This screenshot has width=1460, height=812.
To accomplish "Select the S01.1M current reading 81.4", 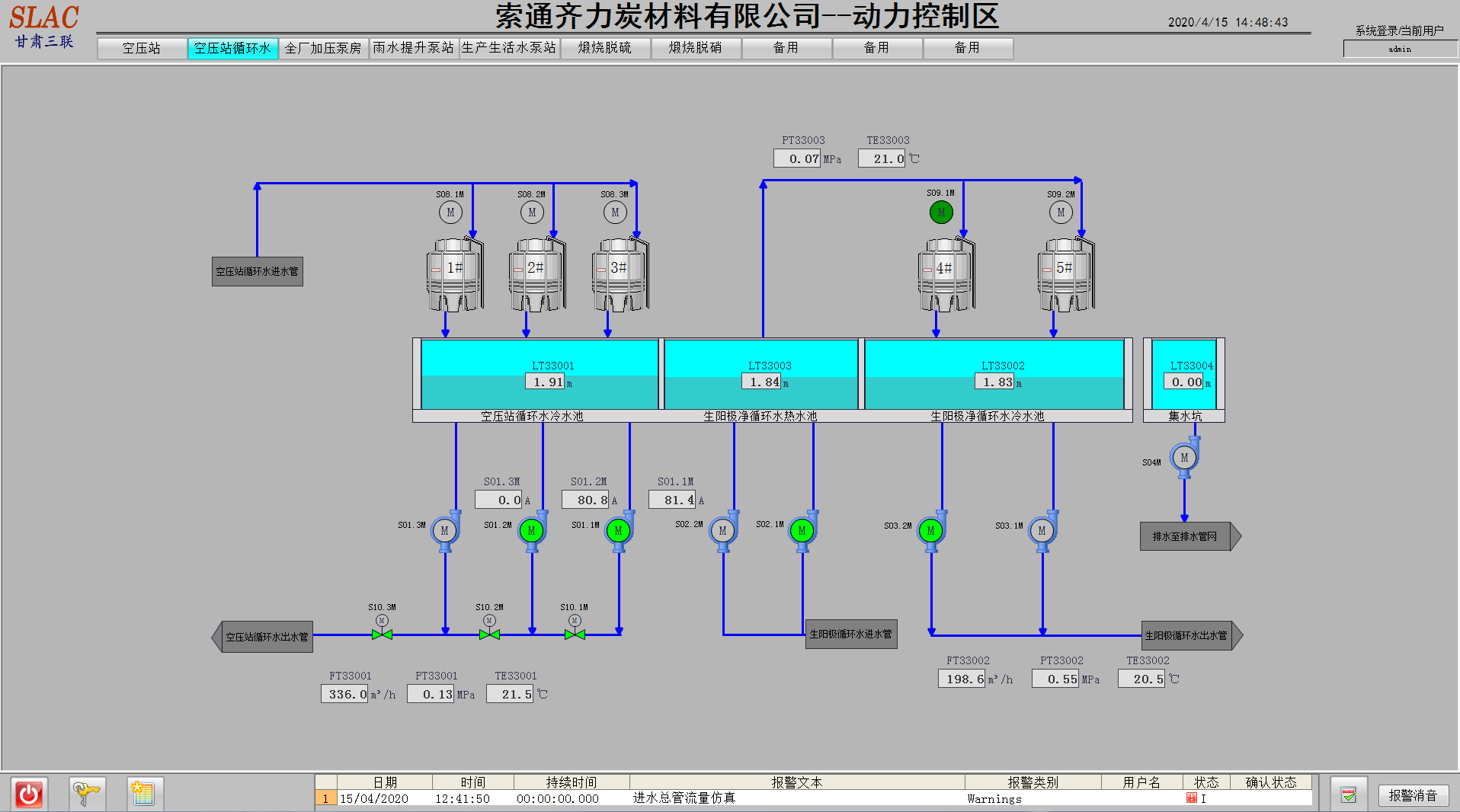I will tap(673, 500).
